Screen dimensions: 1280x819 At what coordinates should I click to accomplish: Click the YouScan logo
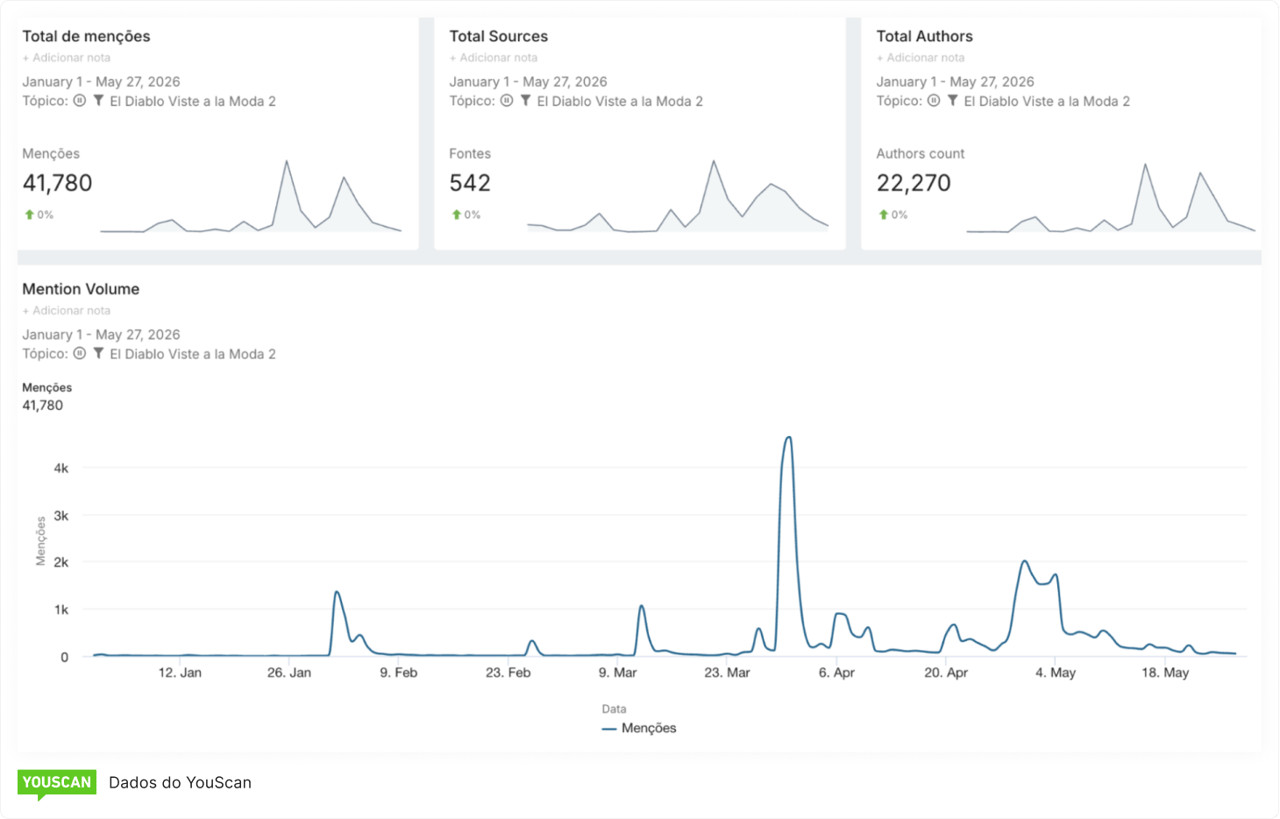pos(57,784)
